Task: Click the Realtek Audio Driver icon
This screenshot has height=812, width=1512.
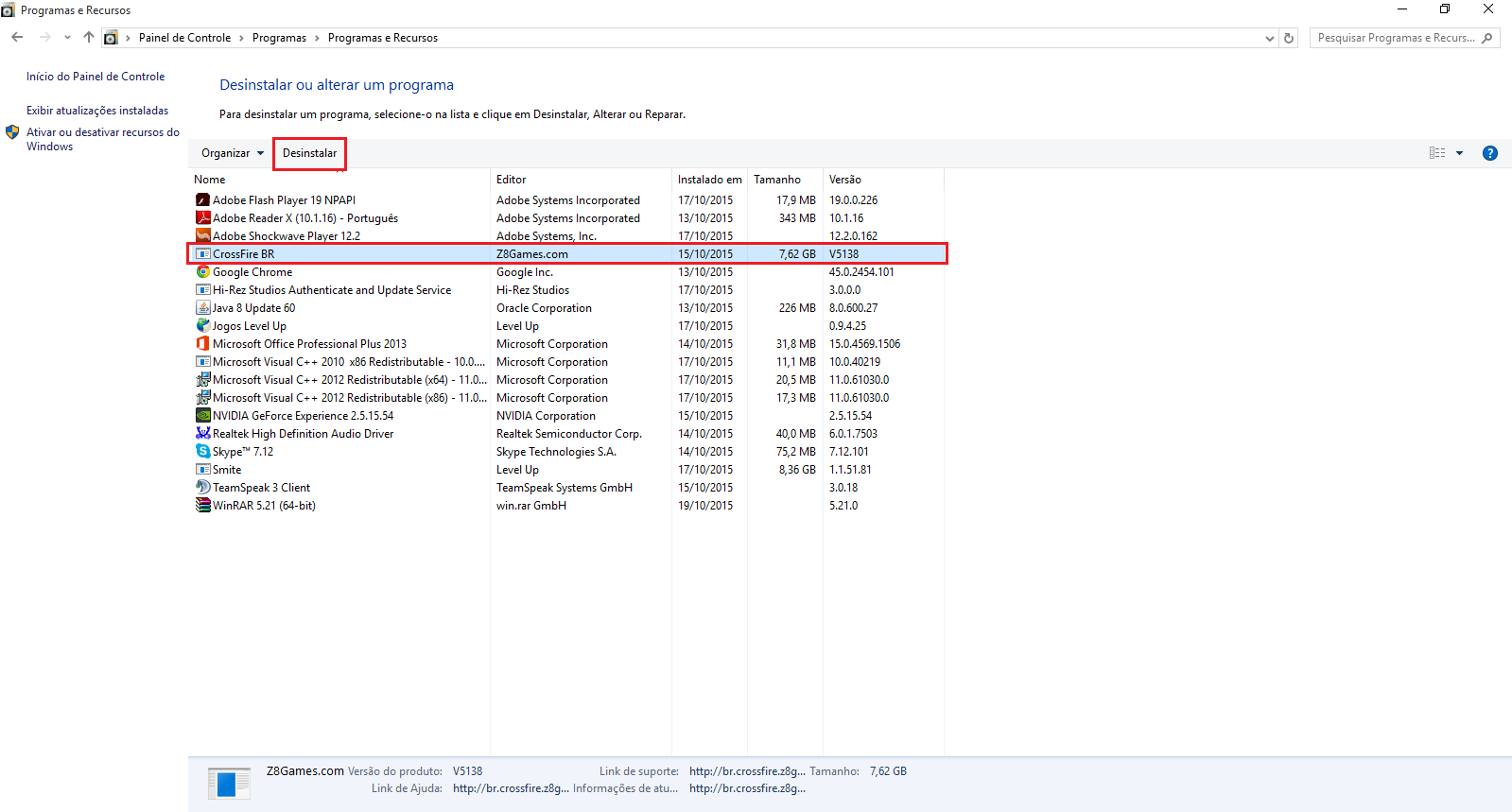Action: (202, 434)
